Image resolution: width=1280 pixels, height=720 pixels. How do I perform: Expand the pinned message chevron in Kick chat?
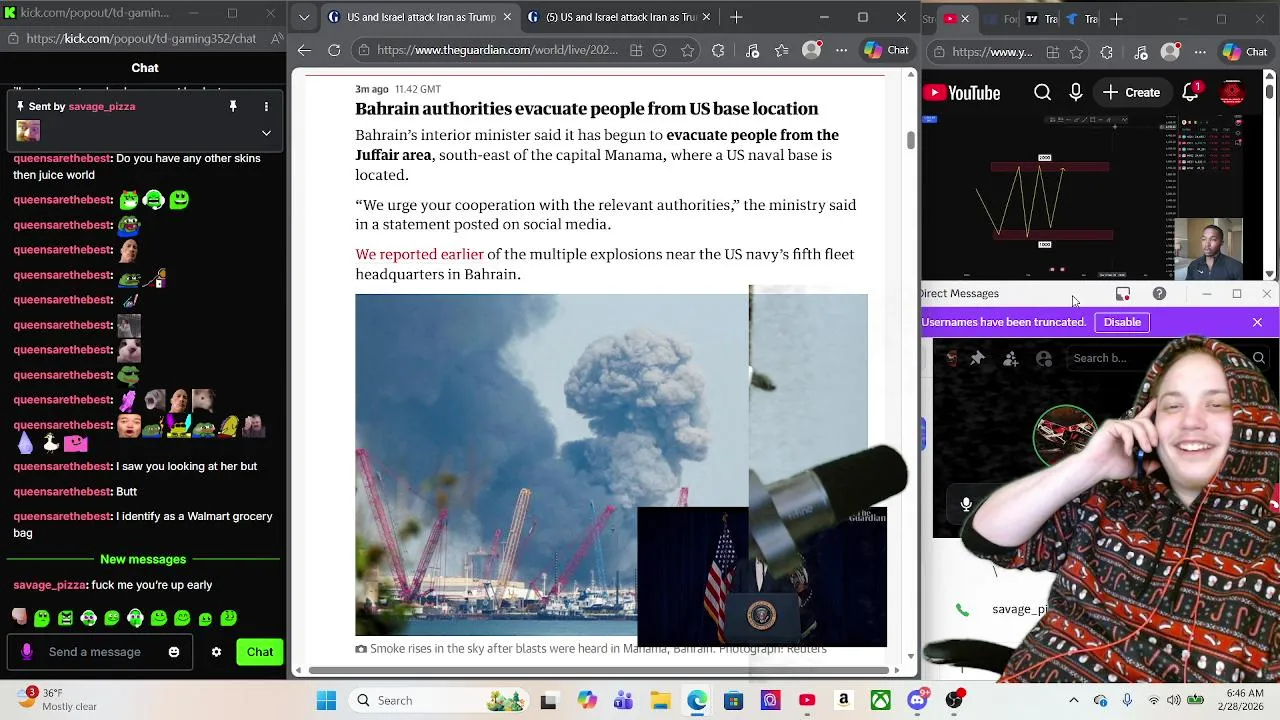(266, 133)
